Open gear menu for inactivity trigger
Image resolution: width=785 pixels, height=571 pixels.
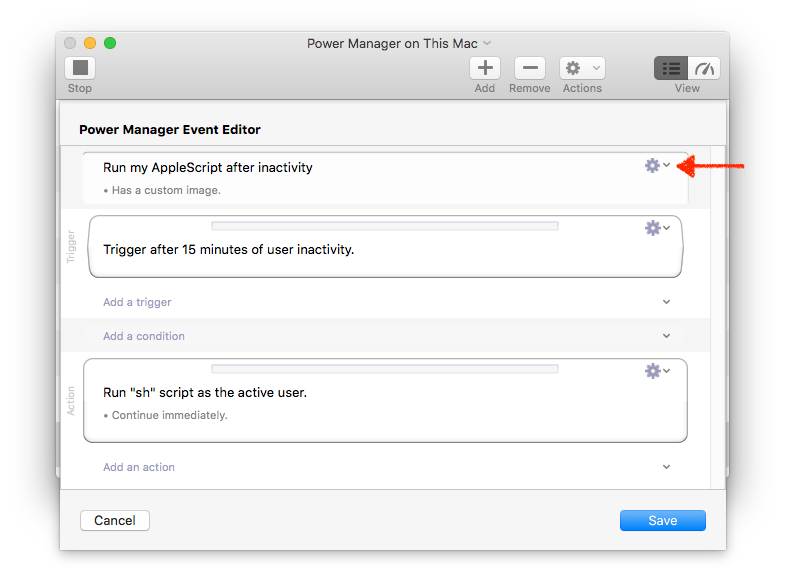coord(657,228)
